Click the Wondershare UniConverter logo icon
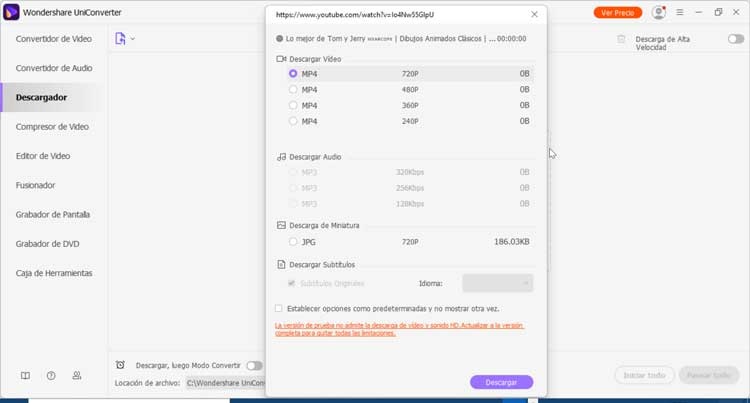The width and height of the screenshot is (750, 403). pos(11,12)
